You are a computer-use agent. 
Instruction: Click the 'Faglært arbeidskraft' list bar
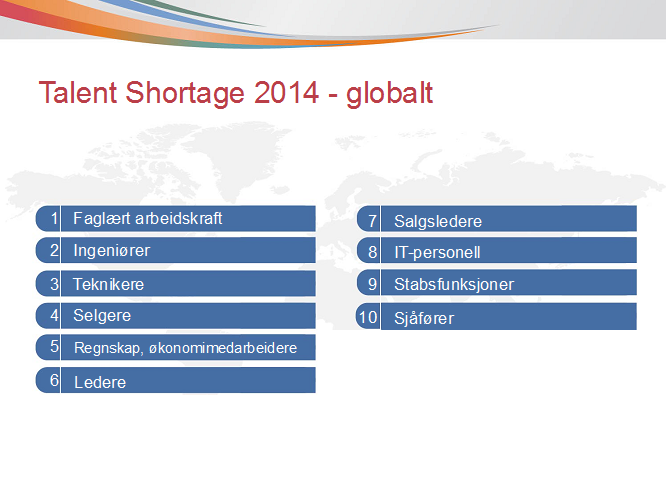click(x=188, y=218)
